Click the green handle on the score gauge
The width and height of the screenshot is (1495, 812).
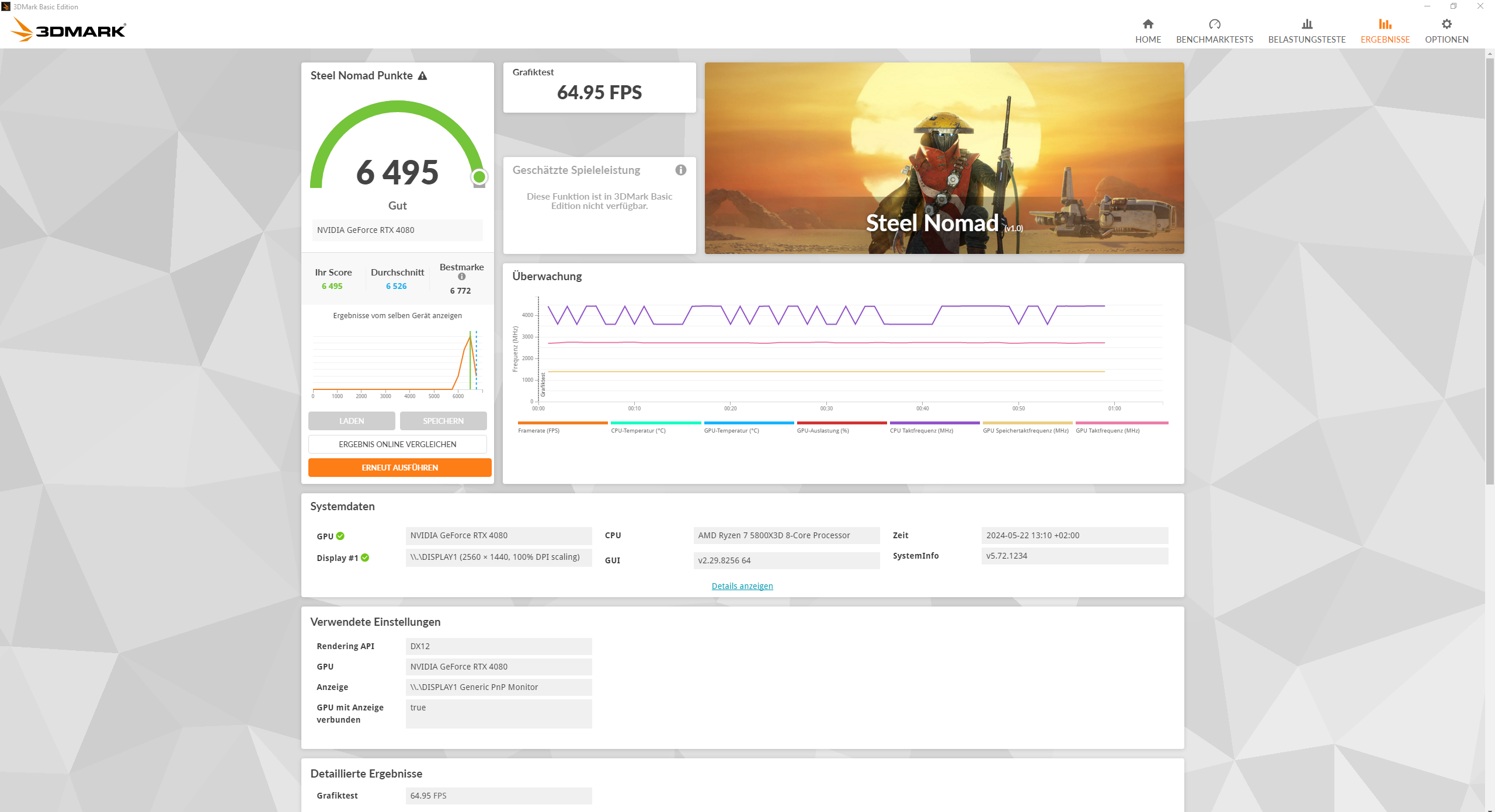coord(479,177)
